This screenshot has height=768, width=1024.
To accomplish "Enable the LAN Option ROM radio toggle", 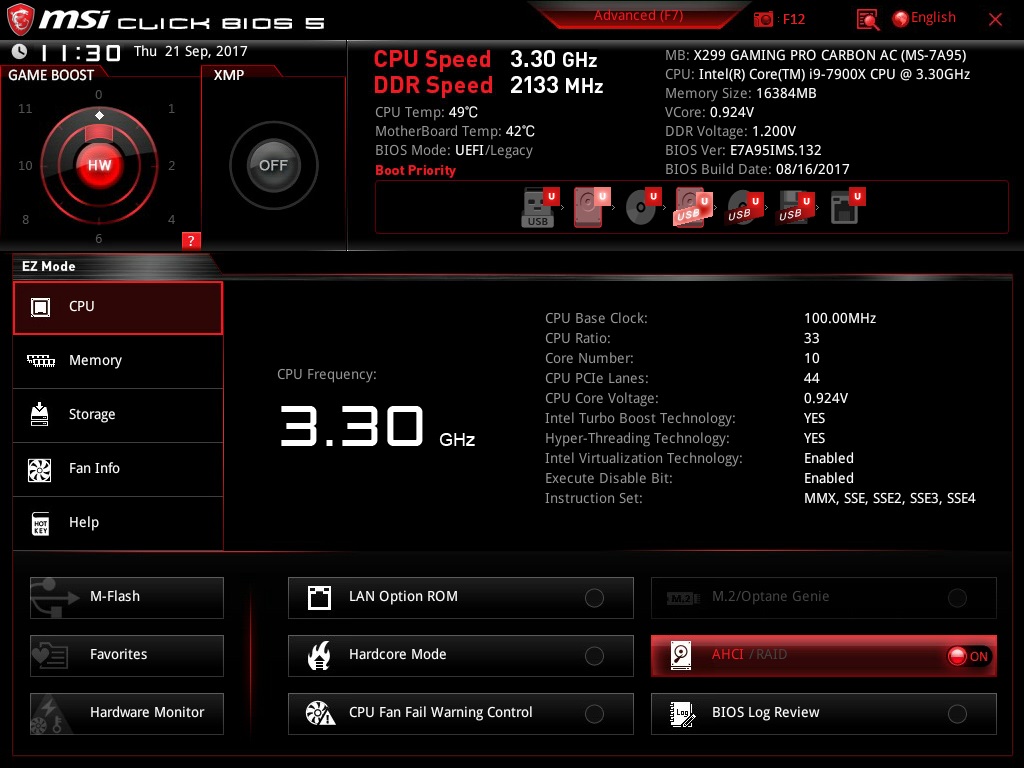I will coord(594,598).
